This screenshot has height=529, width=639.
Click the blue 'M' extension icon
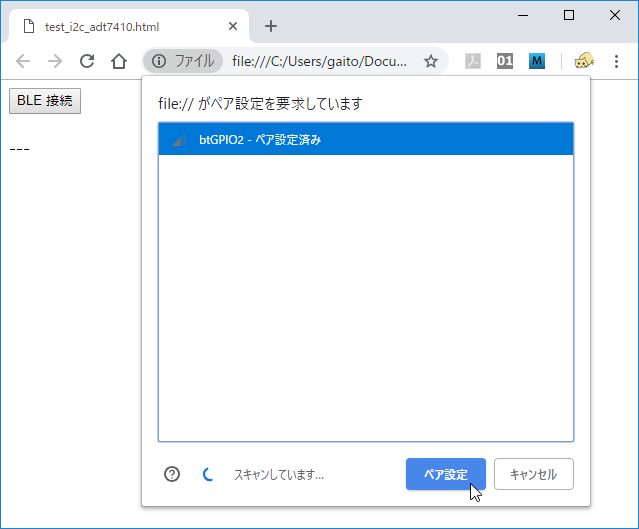tap(537, 61)
